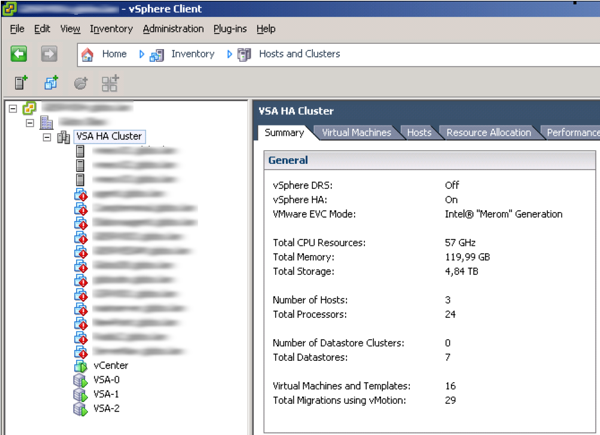Click the New Resource Pool toolbar icon
600x435 pixels.
[x=80, y=83]
